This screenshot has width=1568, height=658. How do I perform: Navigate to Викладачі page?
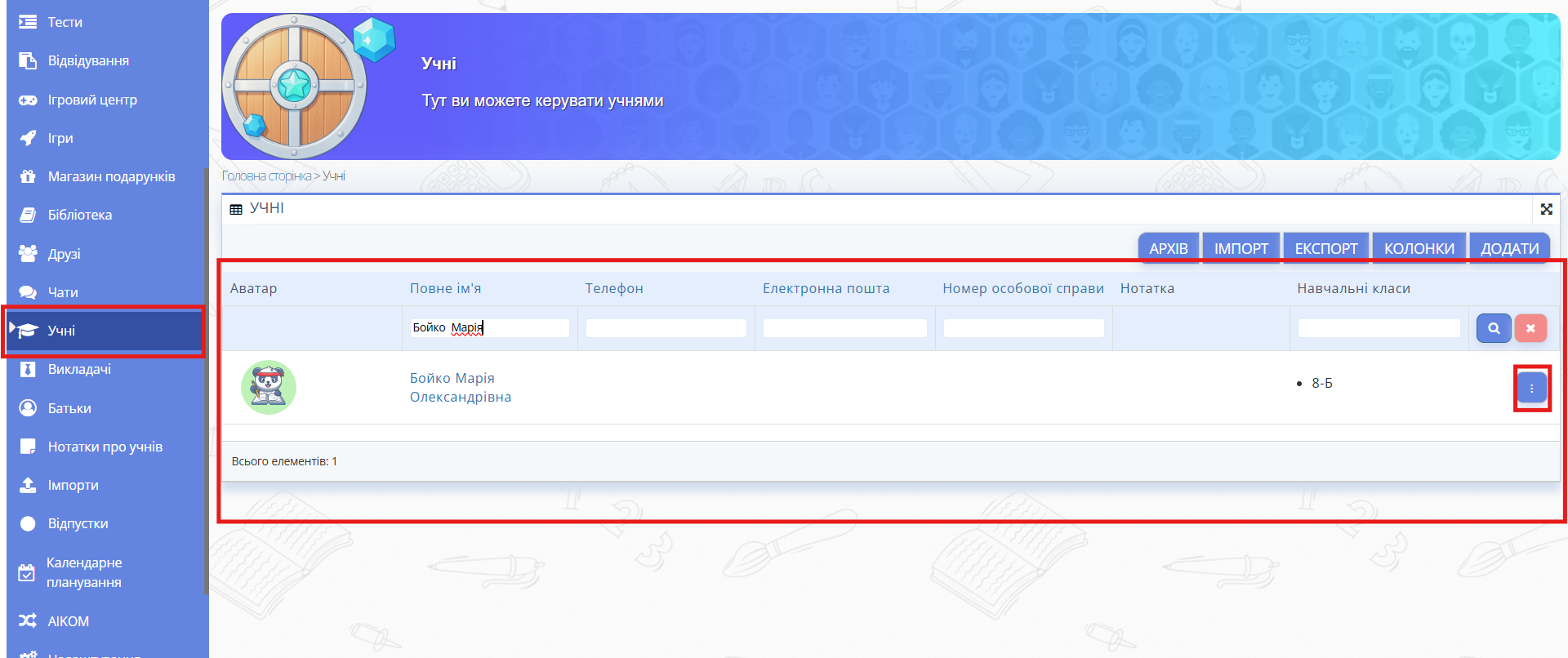pyautogui.click(x=79, y=369)
